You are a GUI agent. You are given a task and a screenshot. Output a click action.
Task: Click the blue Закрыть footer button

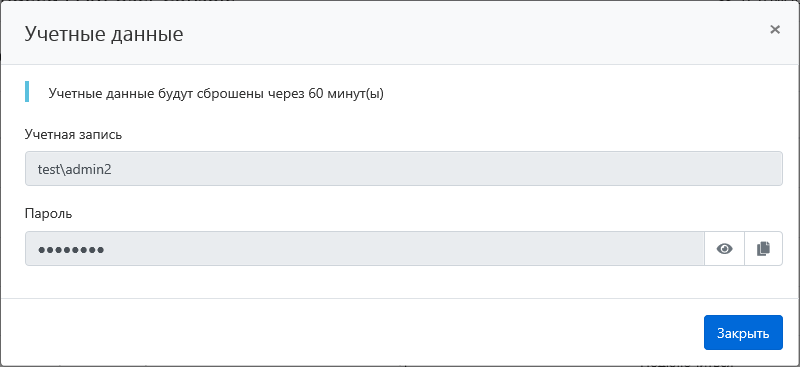743,333
